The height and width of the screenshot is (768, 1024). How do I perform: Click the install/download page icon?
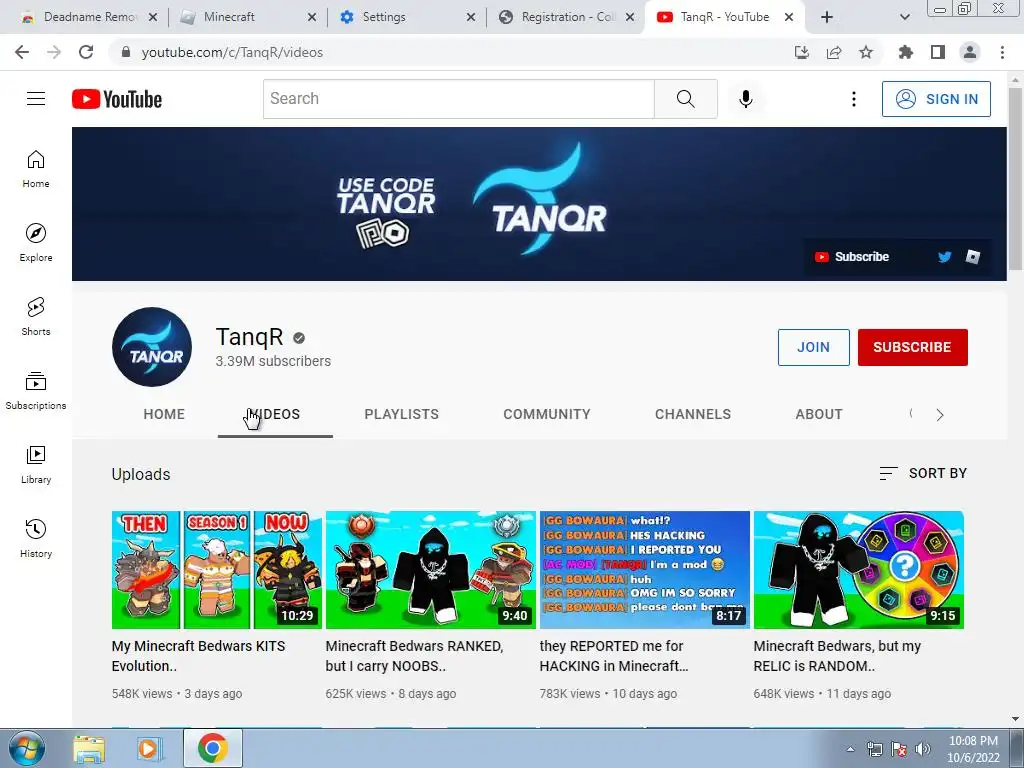[802, 52]
